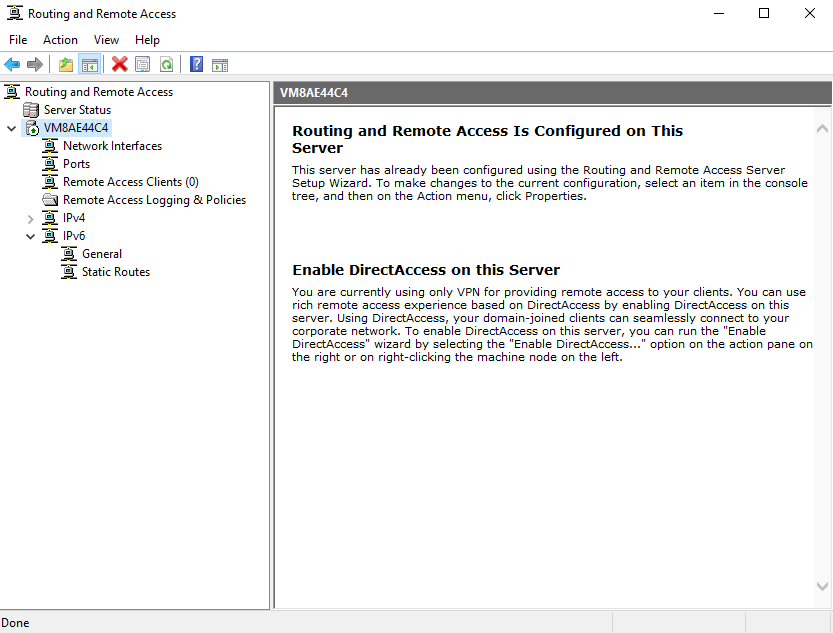
Task: Click the Ports node icon
Action: (x=50, y=164)
